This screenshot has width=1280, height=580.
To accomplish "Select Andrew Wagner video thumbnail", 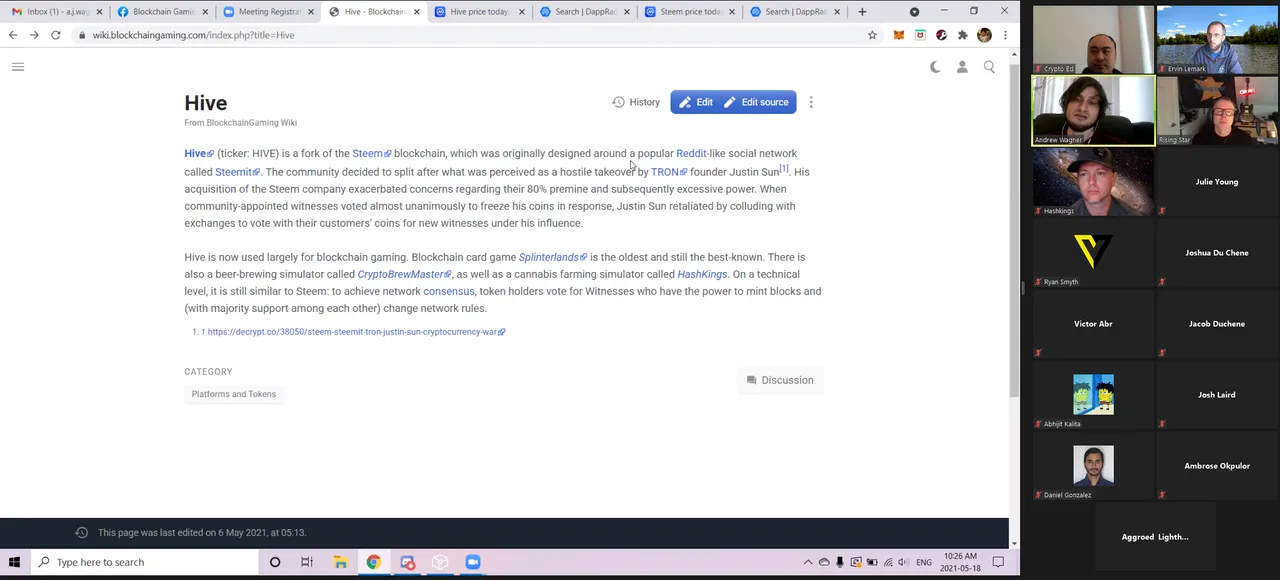I will click(1093, 110).
